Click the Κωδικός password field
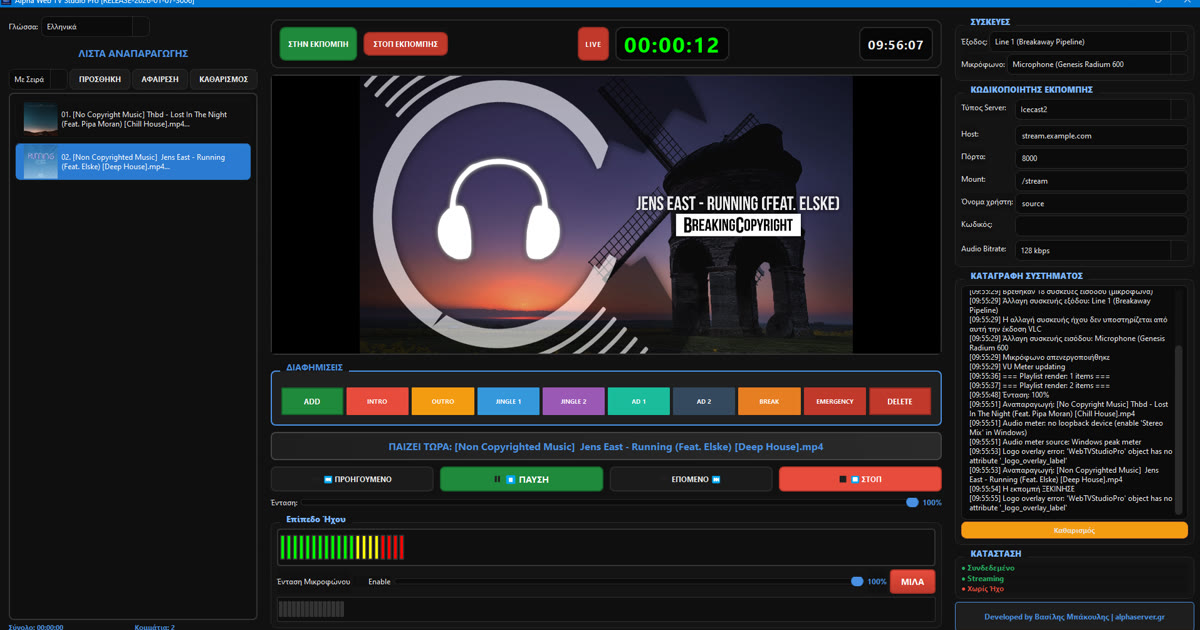The width and height of the screenshot is (1200, 630). coord(1101,226)
